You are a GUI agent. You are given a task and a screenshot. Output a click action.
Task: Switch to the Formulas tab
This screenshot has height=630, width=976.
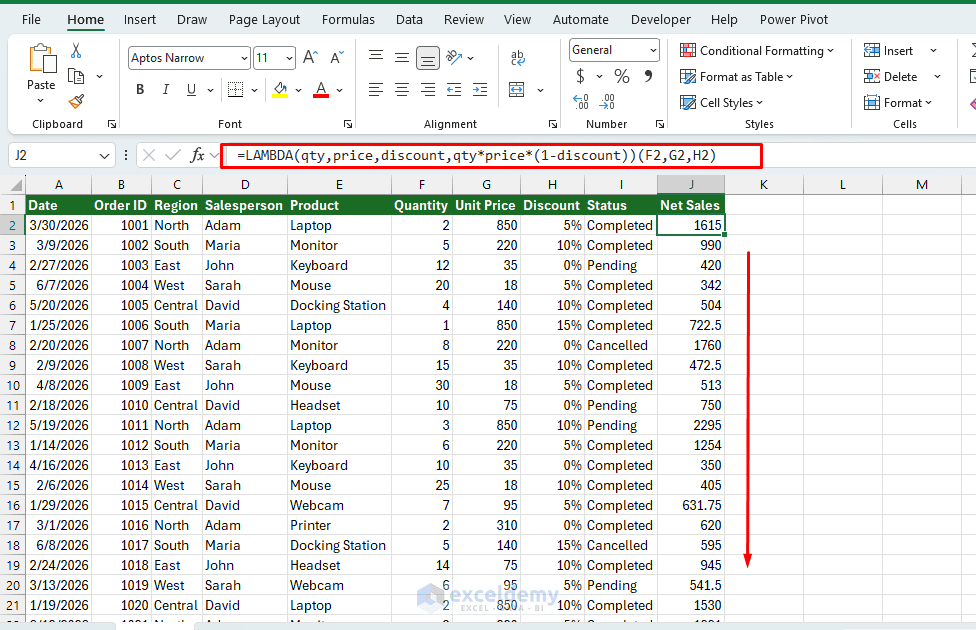pyautogui.click(x=348, y=19)
